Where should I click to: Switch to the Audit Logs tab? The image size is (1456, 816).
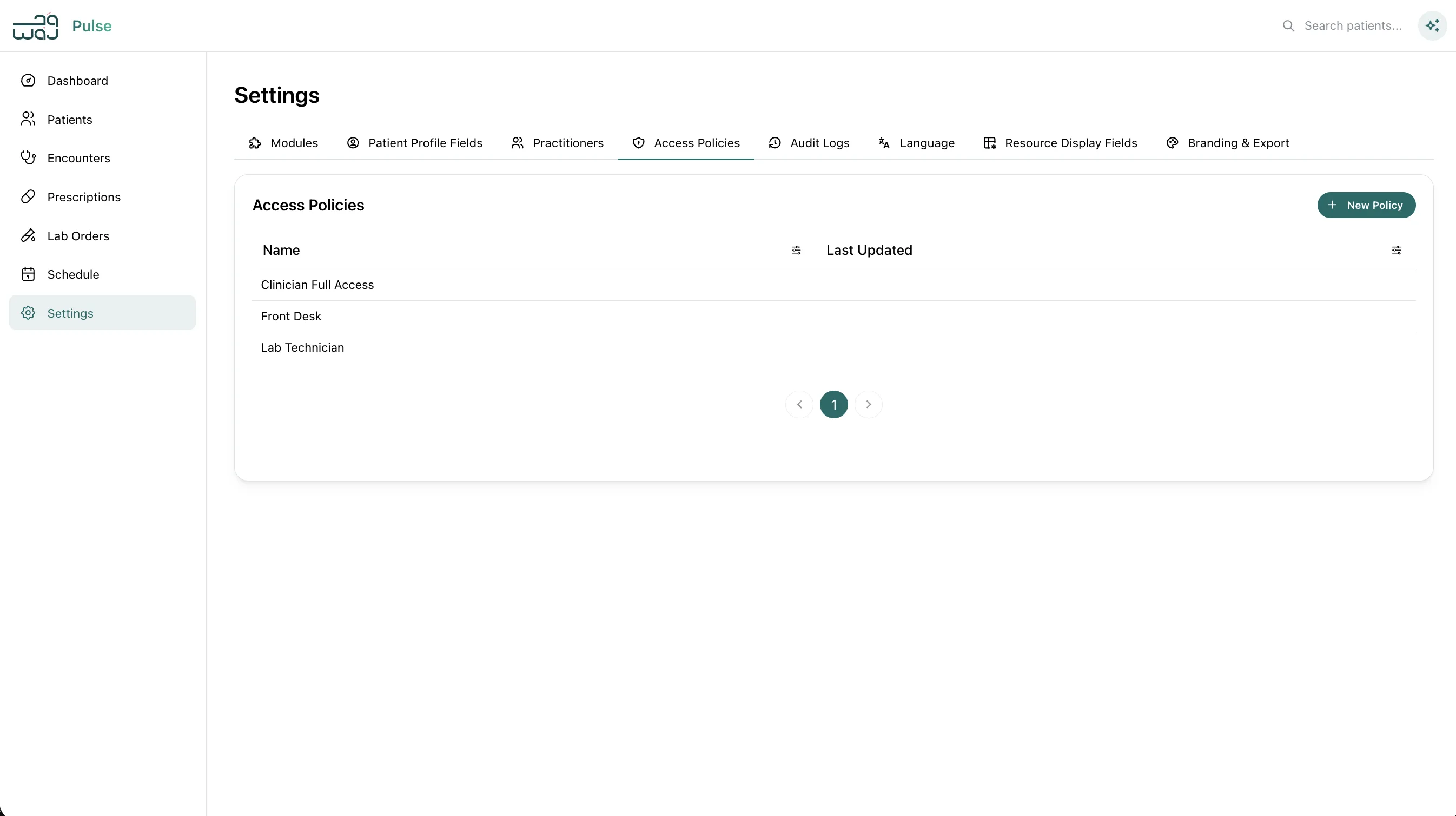click(809, 143)
